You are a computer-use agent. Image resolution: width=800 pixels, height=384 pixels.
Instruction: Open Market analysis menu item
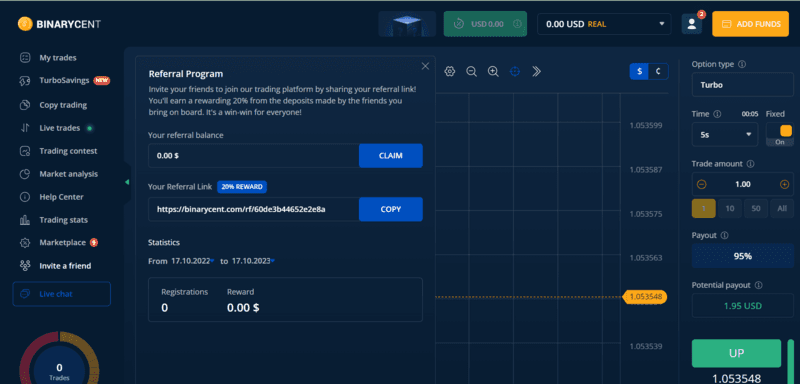point(68,174)
